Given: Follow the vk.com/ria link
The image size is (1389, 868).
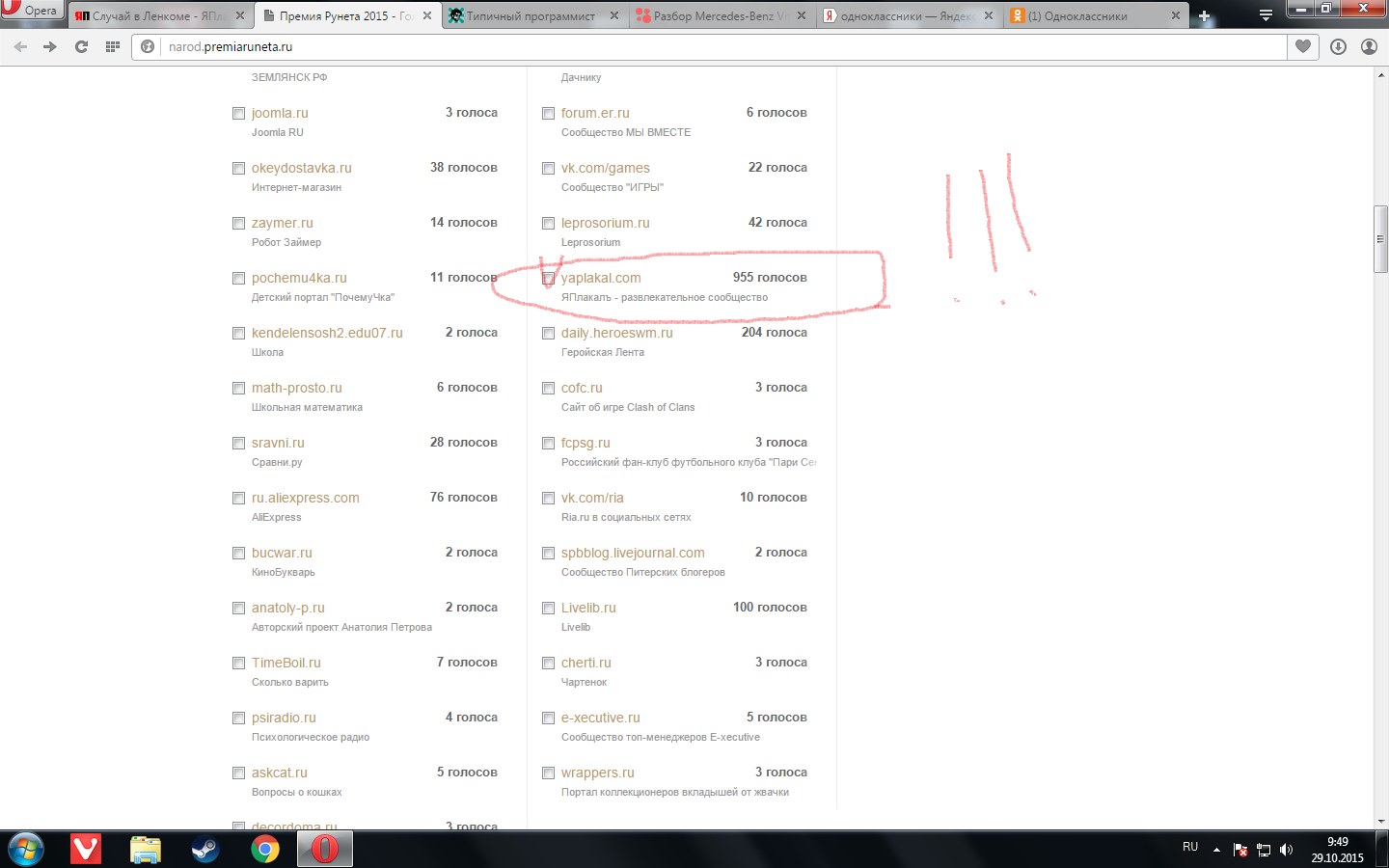Looking at the screenshot, I should pyautogui.click(x=592, y=498).
